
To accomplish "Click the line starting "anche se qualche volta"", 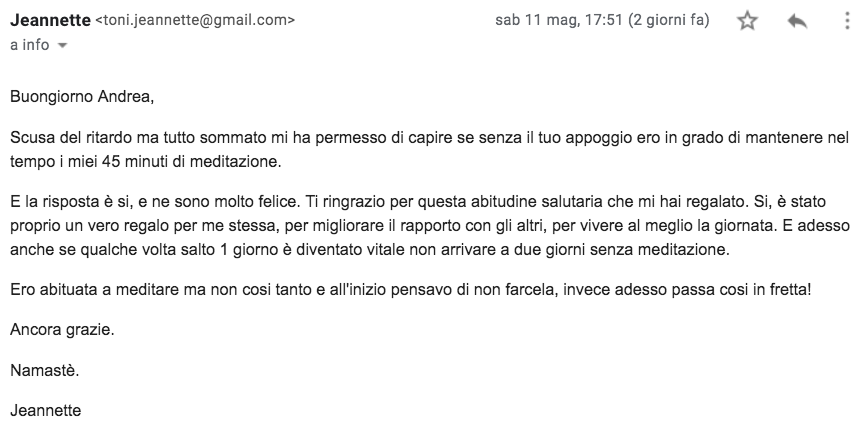I will [369, 250].
